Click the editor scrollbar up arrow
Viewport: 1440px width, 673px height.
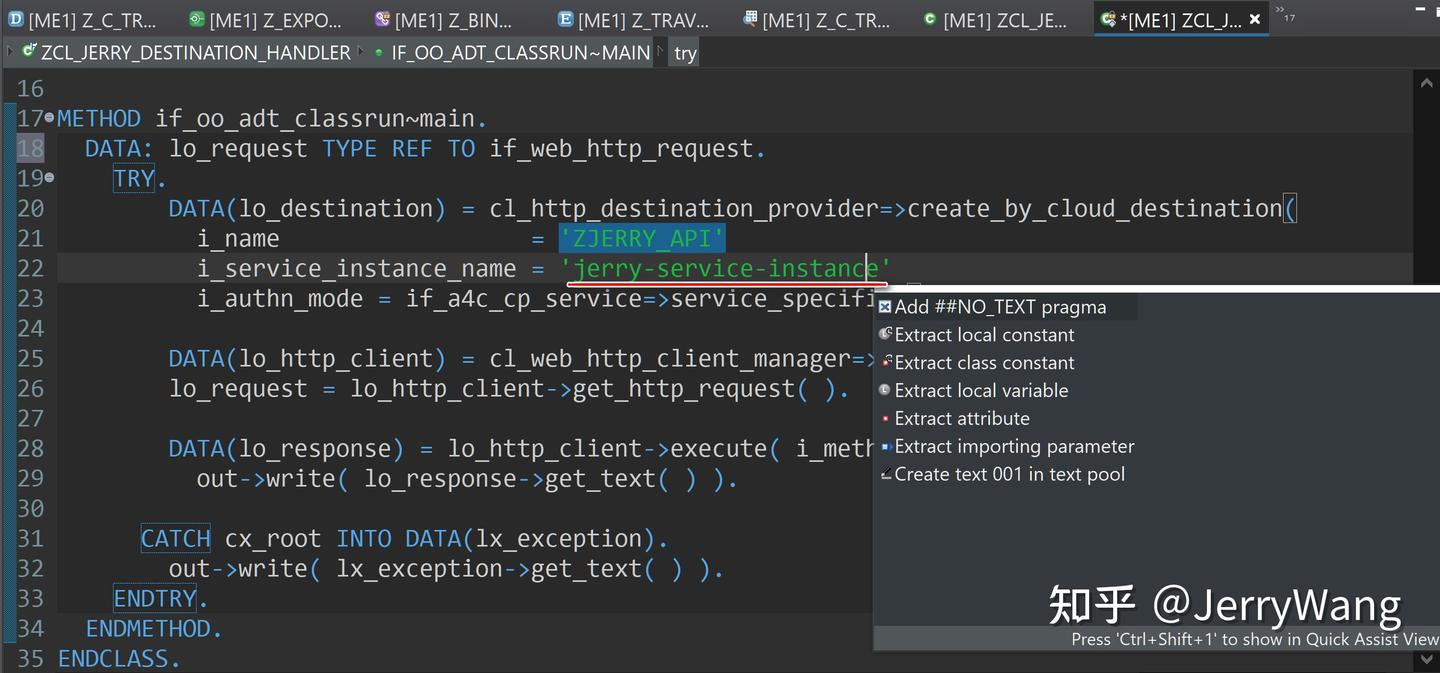[x=1427, y=85]
